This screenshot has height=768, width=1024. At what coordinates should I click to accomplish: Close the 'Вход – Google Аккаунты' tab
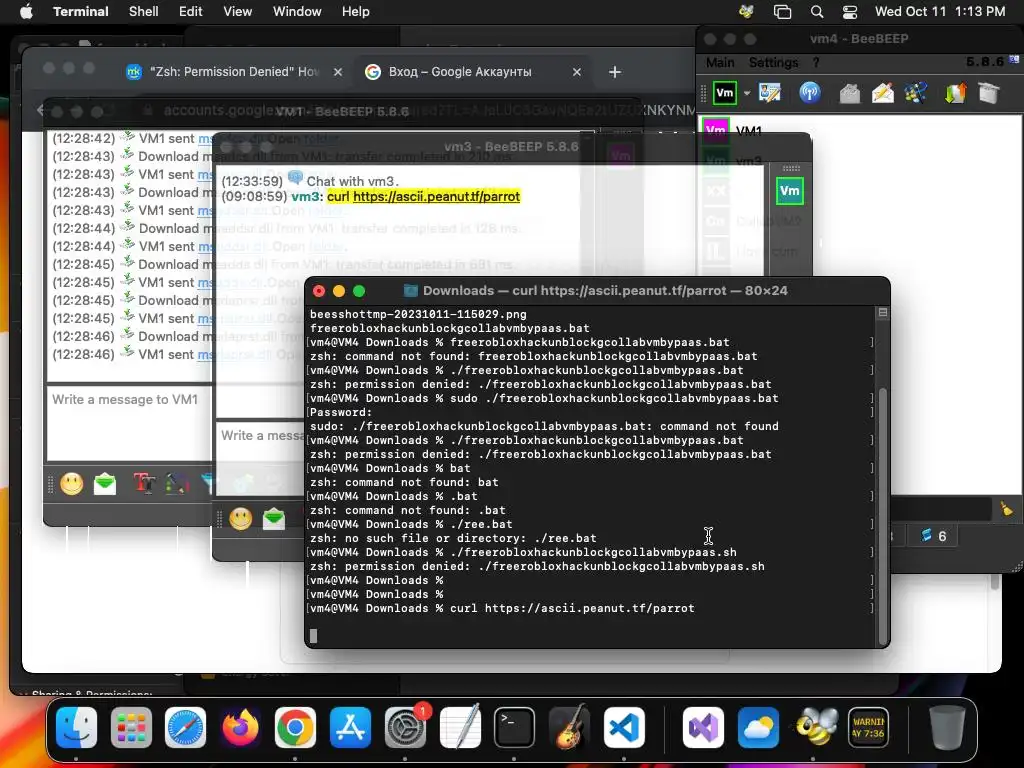pos(577,72)
